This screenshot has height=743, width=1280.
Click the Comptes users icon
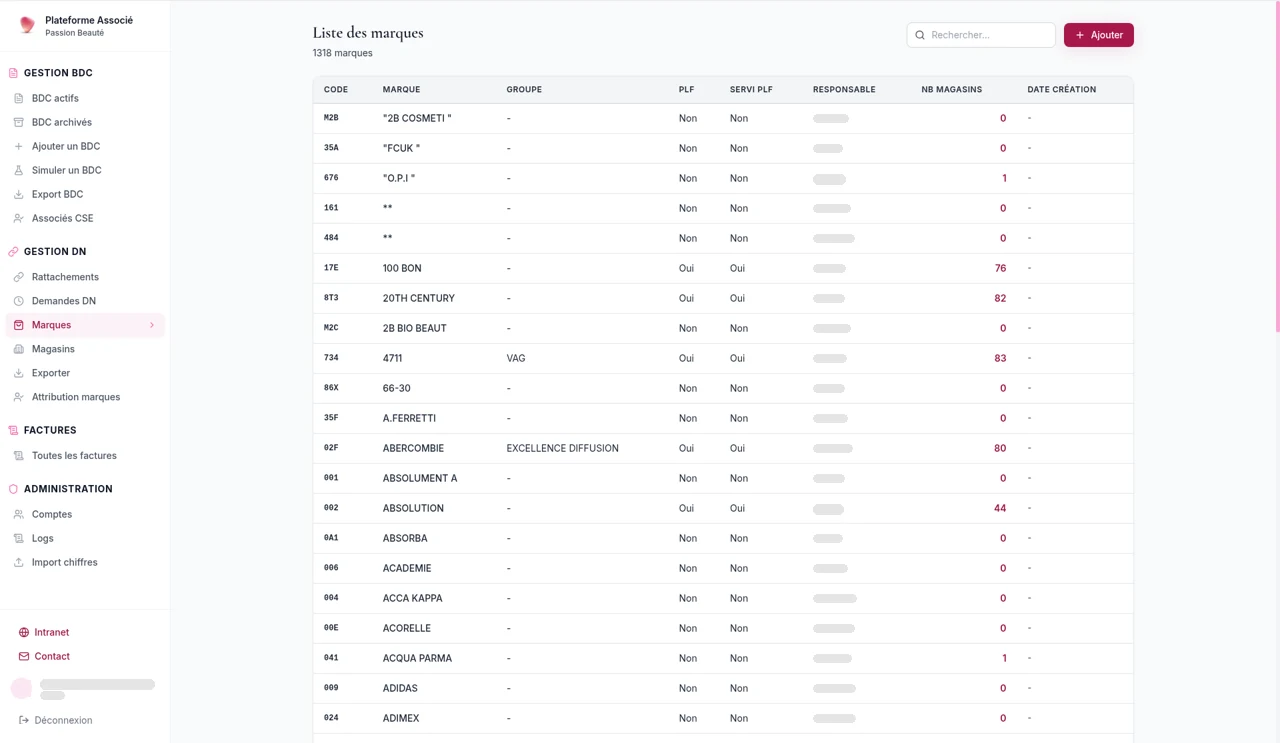click(18, 514)
